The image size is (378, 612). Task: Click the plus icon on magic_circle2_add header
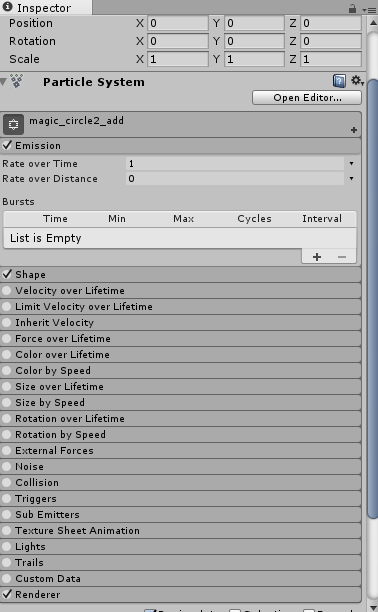(354, 130)
